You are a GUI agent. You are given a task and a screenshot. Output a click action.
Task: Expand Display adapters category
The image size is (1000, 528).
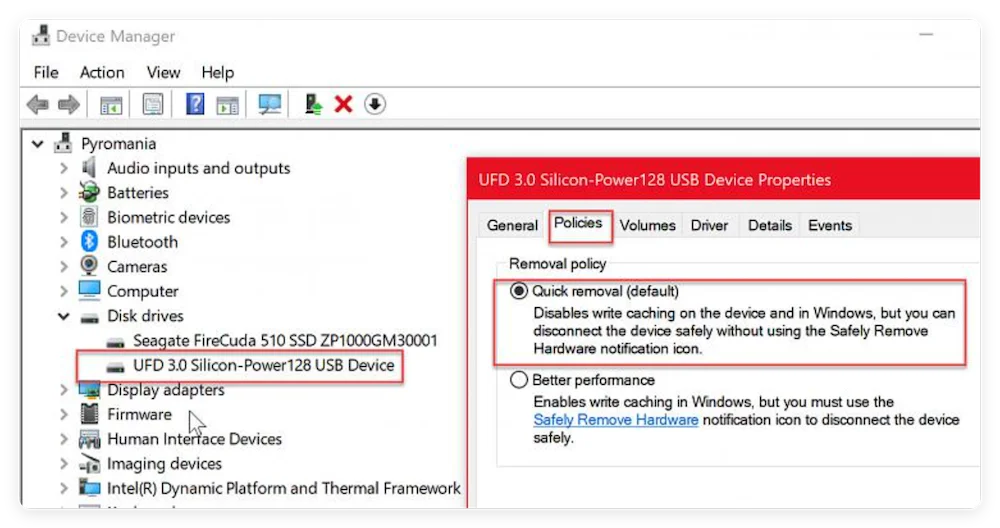63,390
